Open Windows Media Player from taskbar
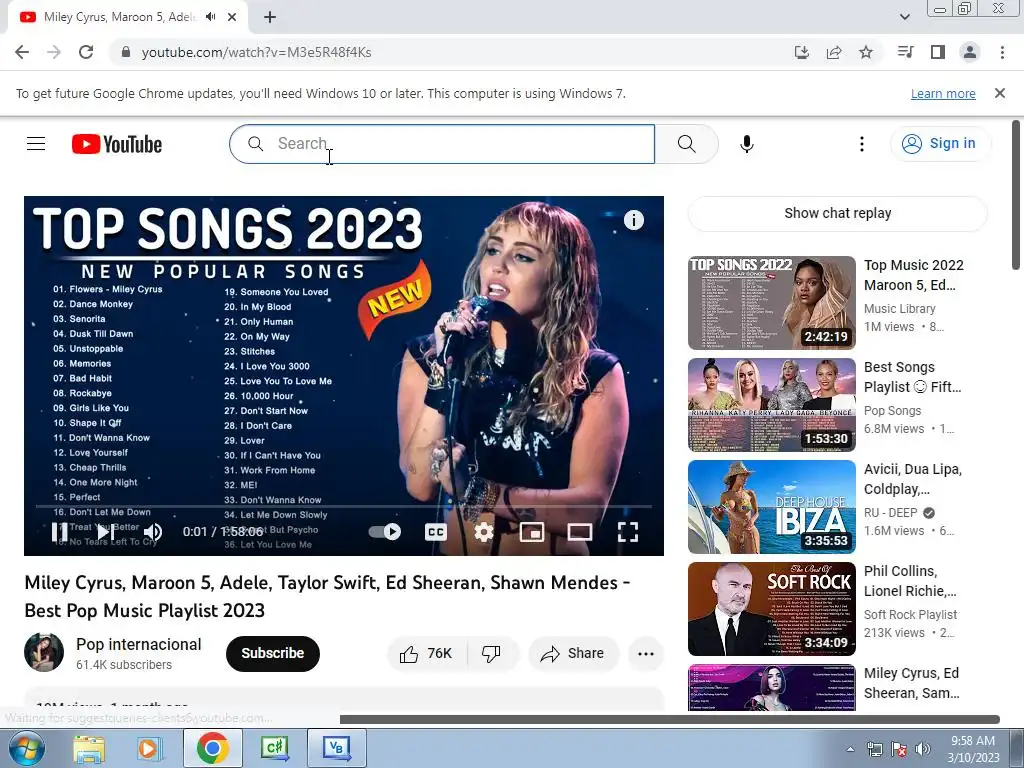1024x768 pixels. (148, 748)
